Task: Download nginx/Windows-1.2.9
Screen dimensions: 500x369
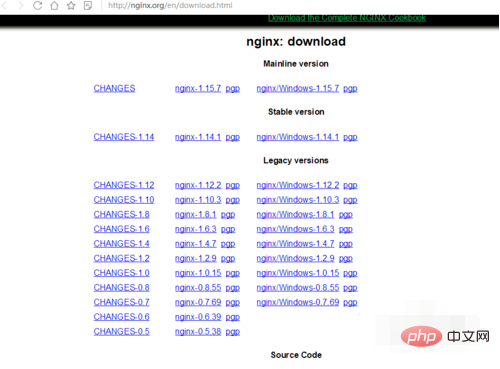Action: coord(295,258)
